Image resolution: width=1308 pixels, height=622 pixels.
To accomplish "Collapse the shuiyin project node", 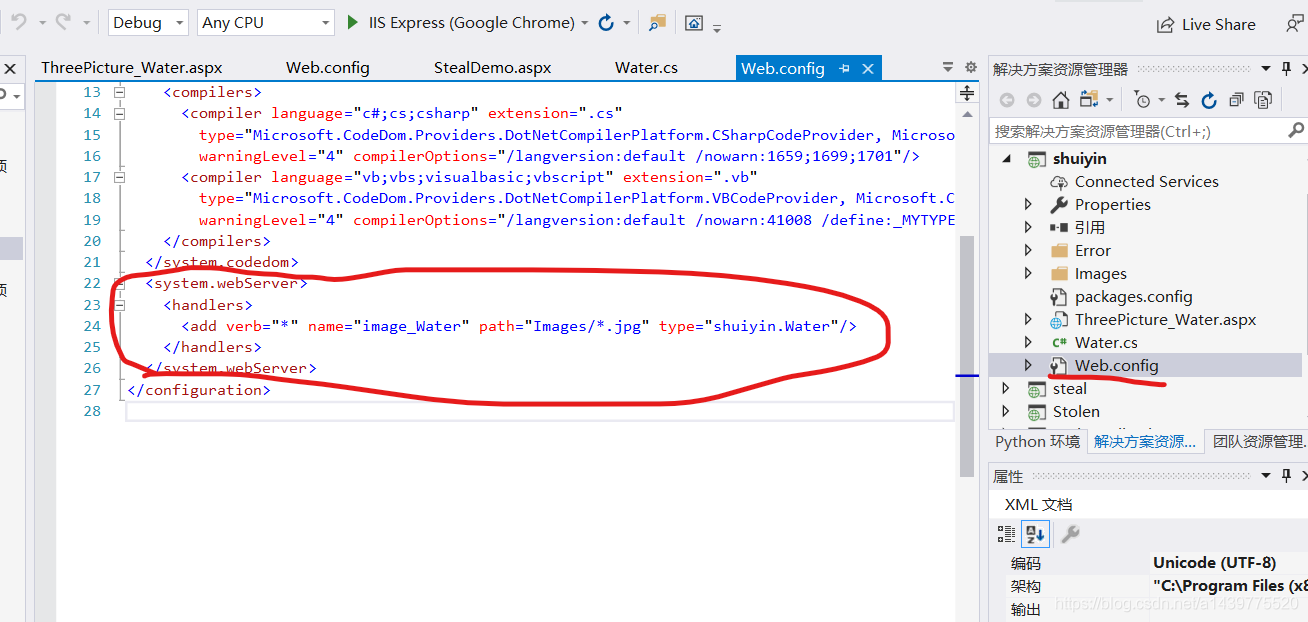I will (x=1006, y=158).
